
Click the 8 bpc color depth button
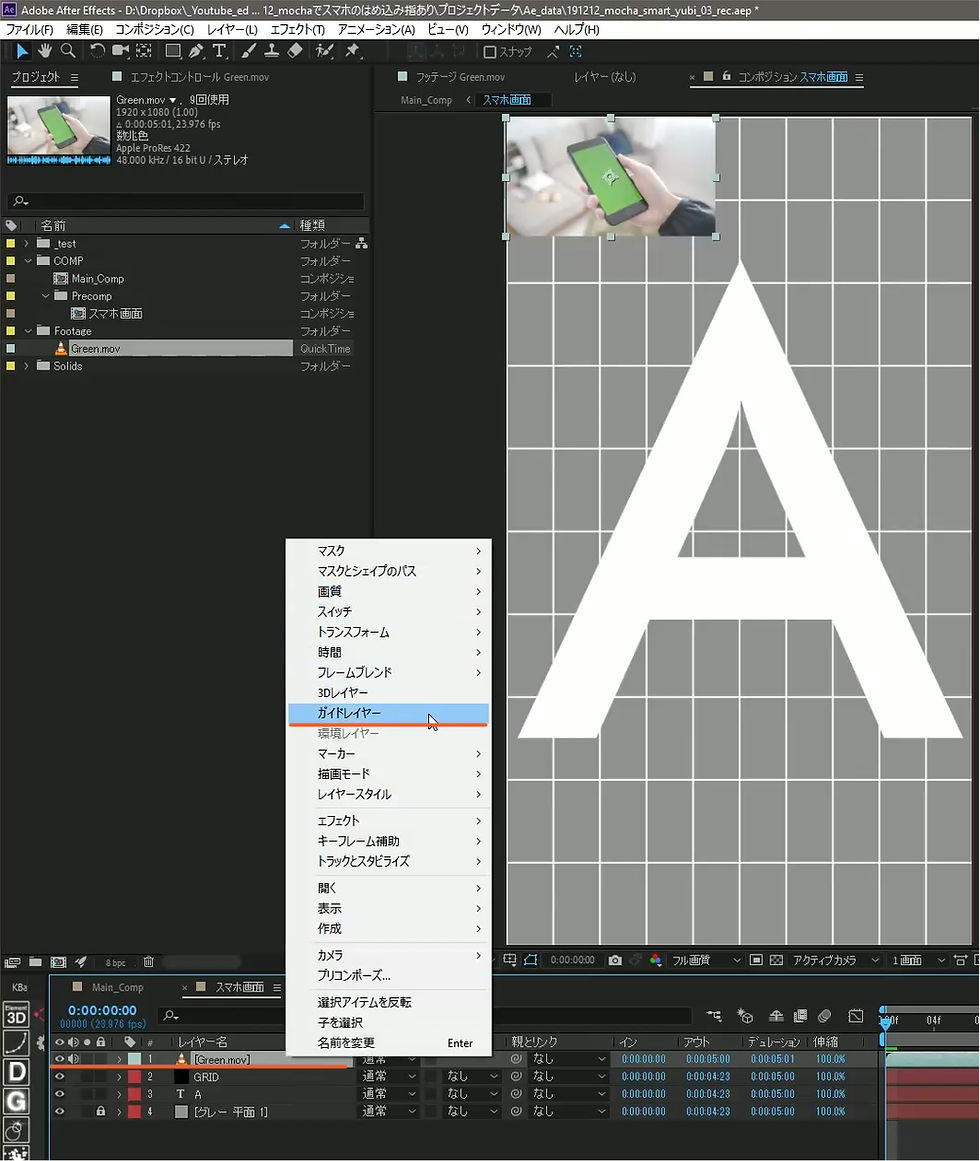click(x=115, y=963)
